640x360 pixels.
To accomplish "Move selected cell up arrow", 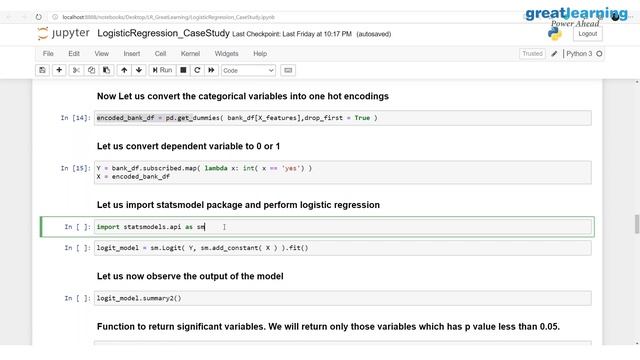I will [x=124, y=70].
